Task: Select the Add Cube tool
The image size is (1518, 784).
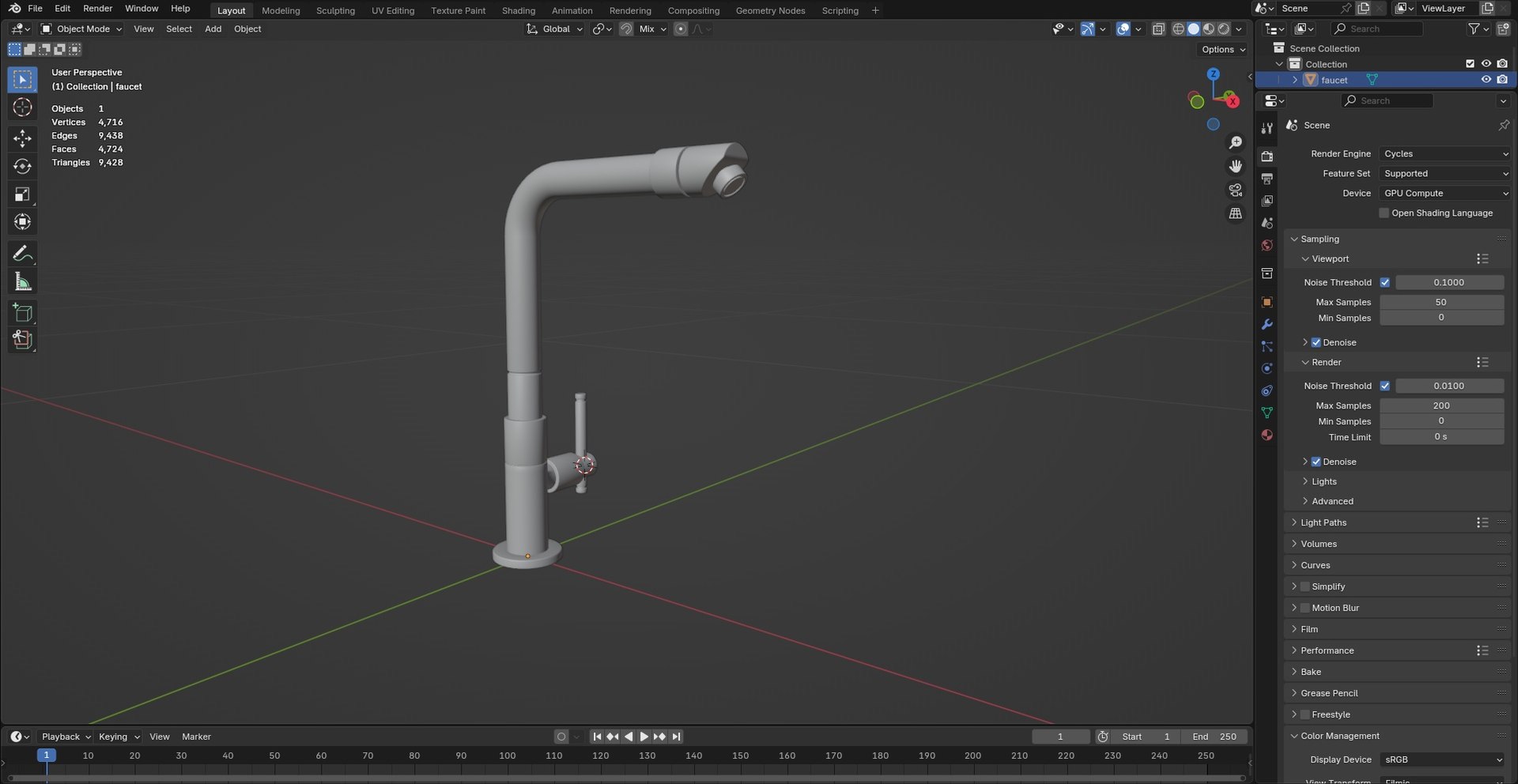Action: (x=22, y=313)
